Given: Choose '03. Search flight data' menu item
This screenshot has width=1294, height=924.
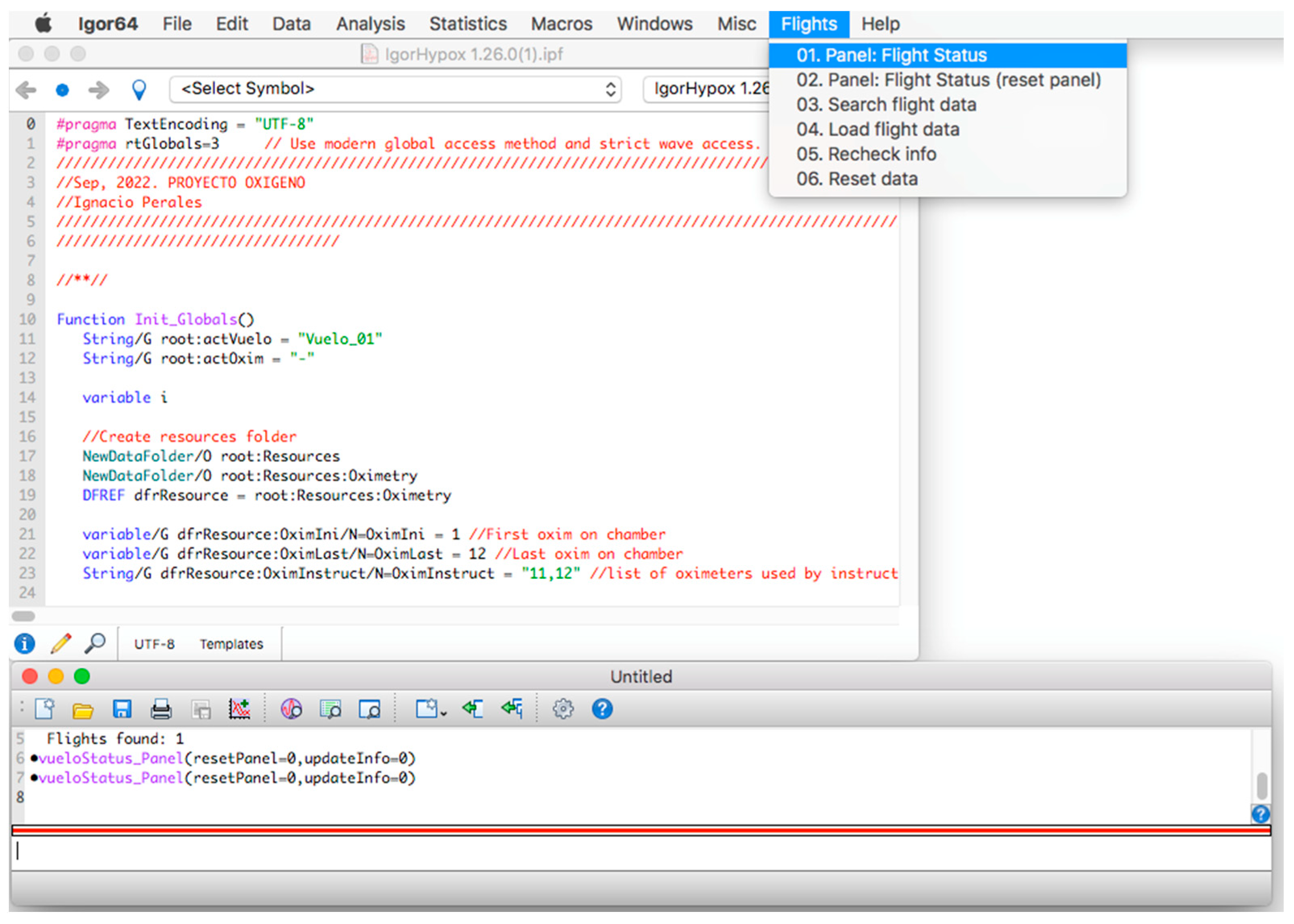Looking at the screenshot, I should 886,105.
